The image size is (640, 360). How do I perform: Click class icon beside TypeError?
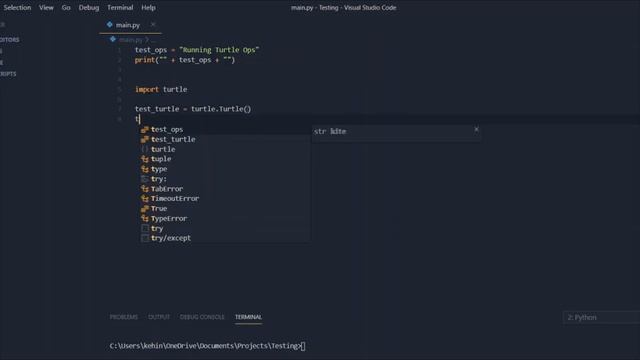[144, 218]
